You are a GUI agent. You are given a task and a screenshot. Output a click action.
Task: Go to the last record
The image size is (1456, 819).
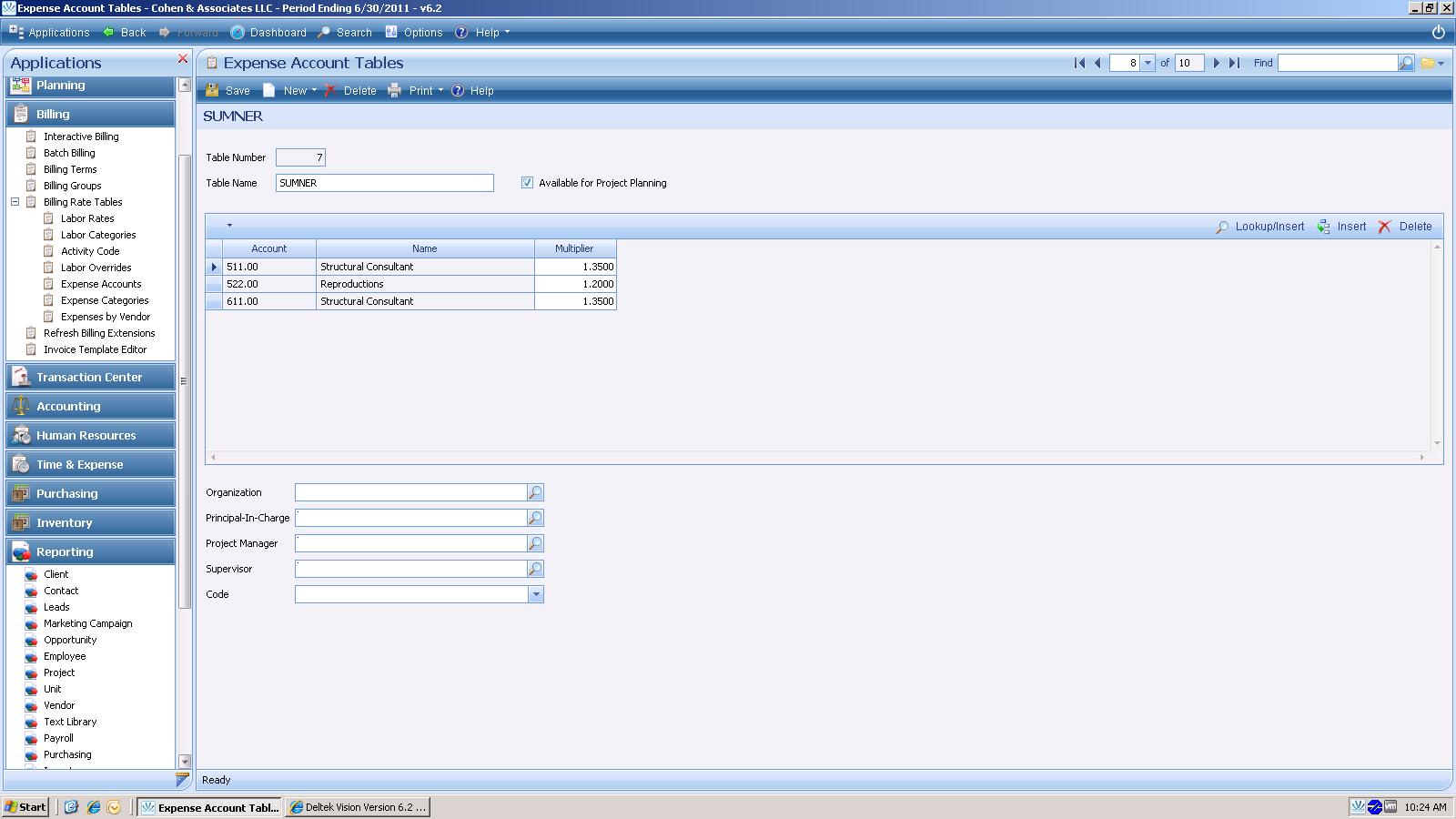coord(1234,63)
